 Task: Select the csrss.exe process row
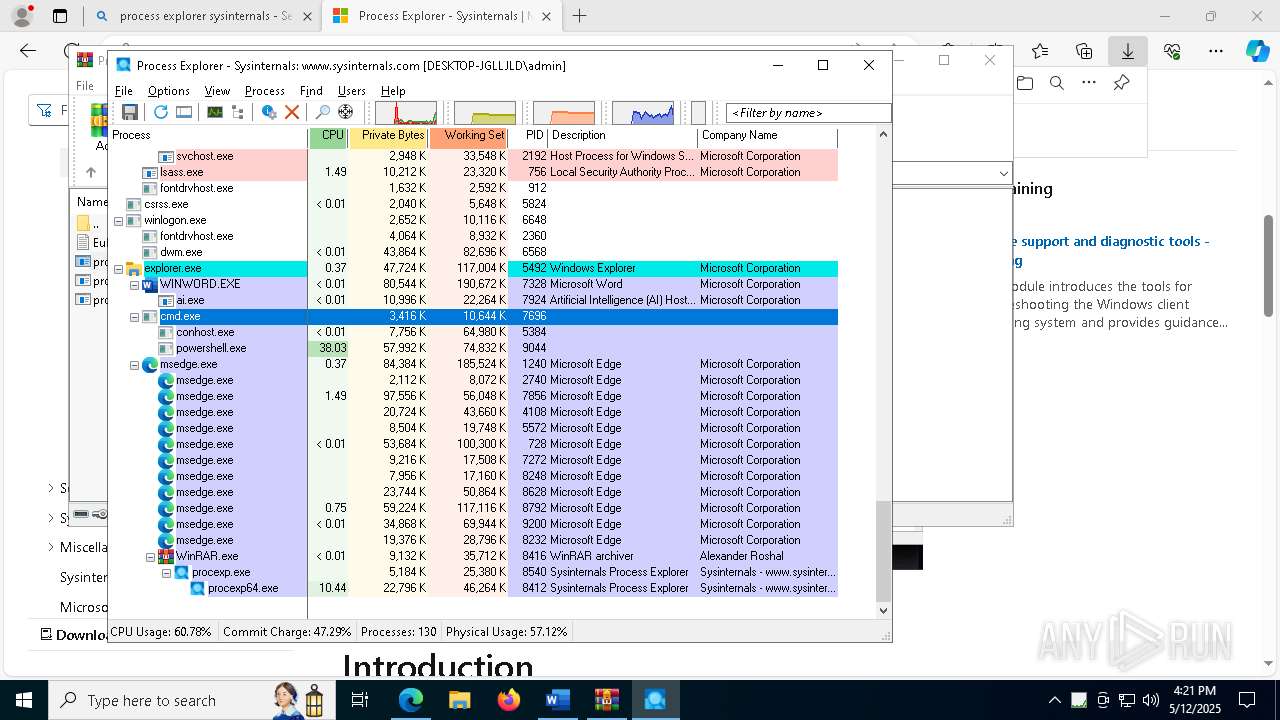472,204
